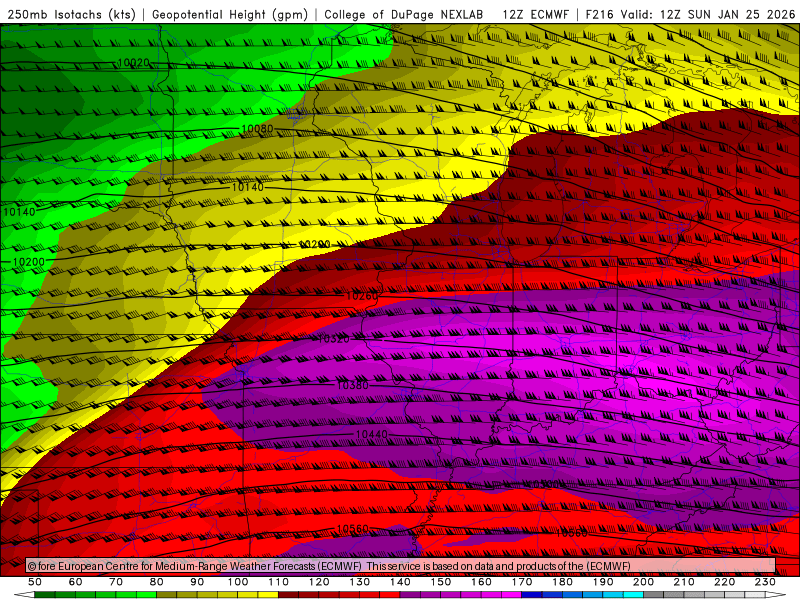The height and width of the screenshot is (600, 800).
Task: Click the 10260 height contour label
Action: [362, 296]
